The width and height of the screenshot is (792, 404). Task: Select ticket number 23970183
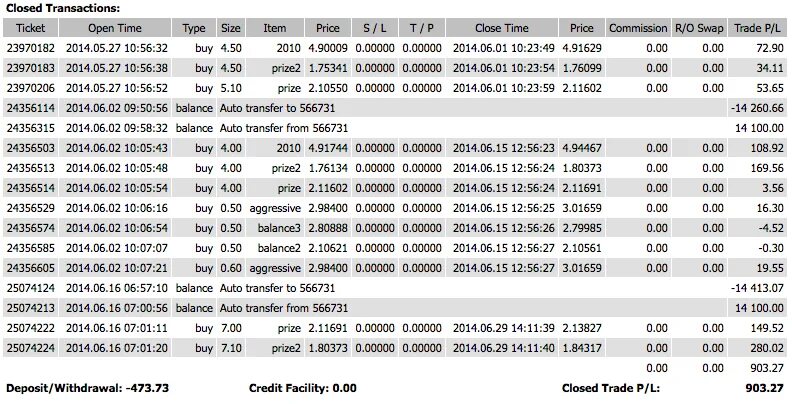pyautogui.click(x=31, y=68)
